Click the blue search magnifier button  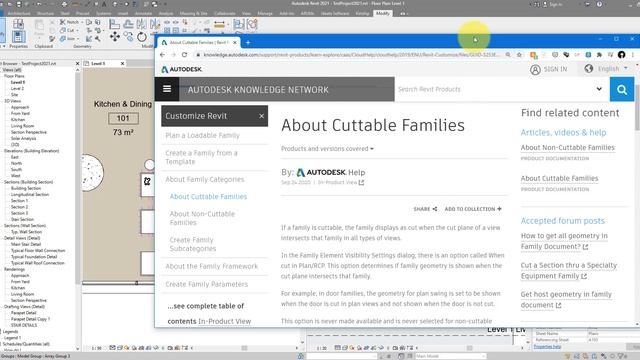[622, 89]
